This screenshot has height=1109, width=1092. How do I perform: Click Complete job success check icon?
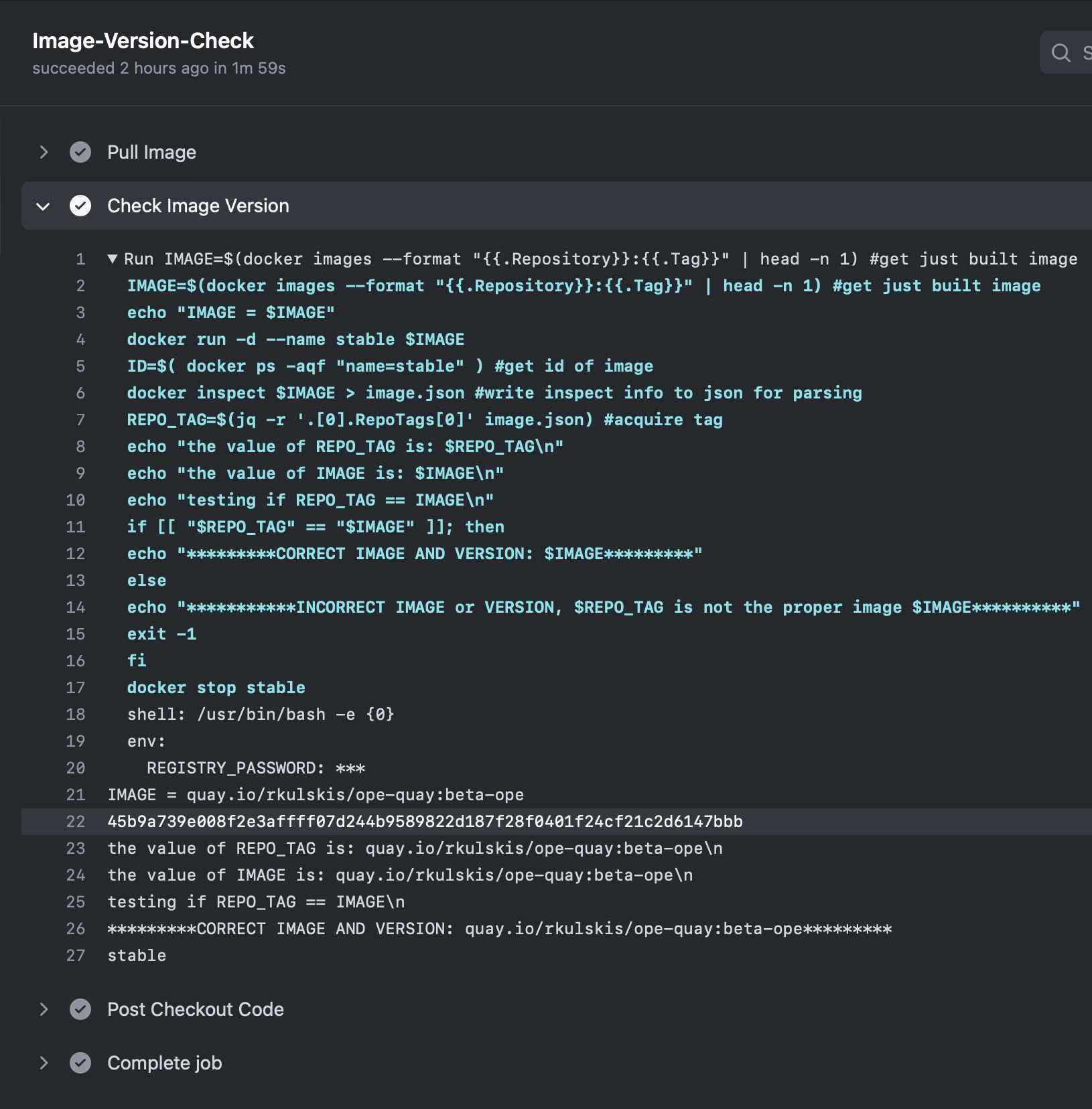pos(80,1063)
